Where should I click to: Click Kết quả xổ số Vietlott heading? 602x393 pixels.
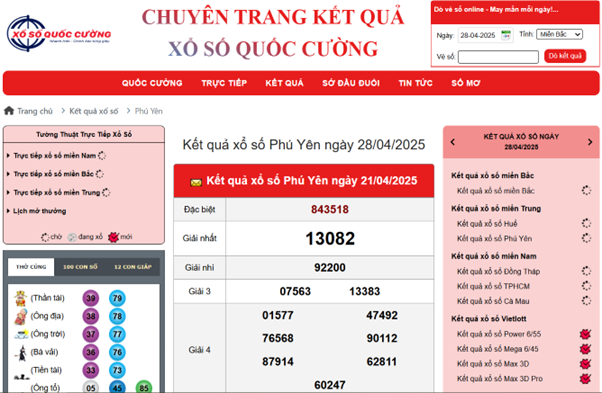tap(489, 319)
